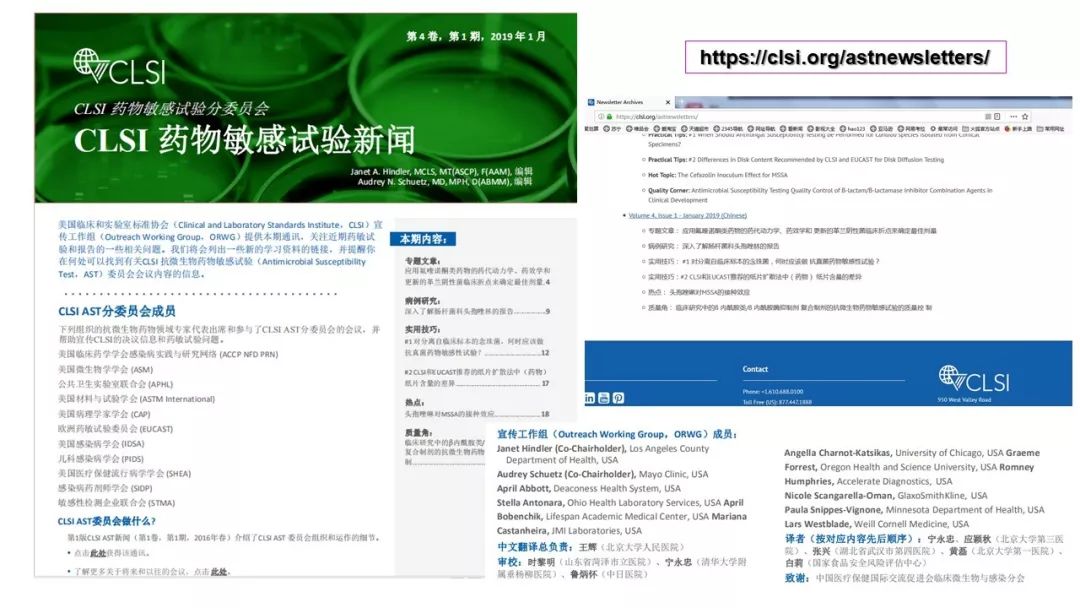This screenshot has height=608, width=1080.
Task: Click Audrey Schuetz (Co-Chairholder) name
Action: tap(565, 474)
